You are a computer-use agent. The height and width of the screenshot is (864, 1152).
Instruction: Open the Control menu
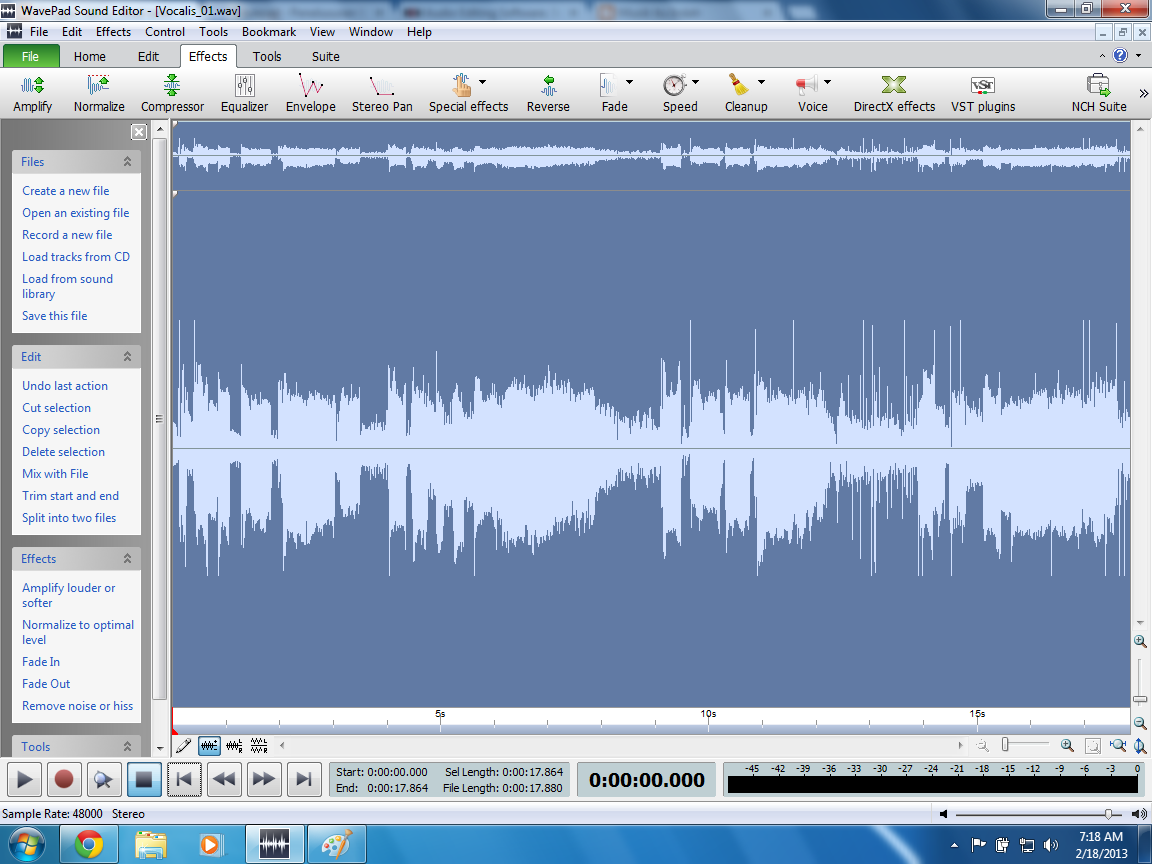coord(165,32)
